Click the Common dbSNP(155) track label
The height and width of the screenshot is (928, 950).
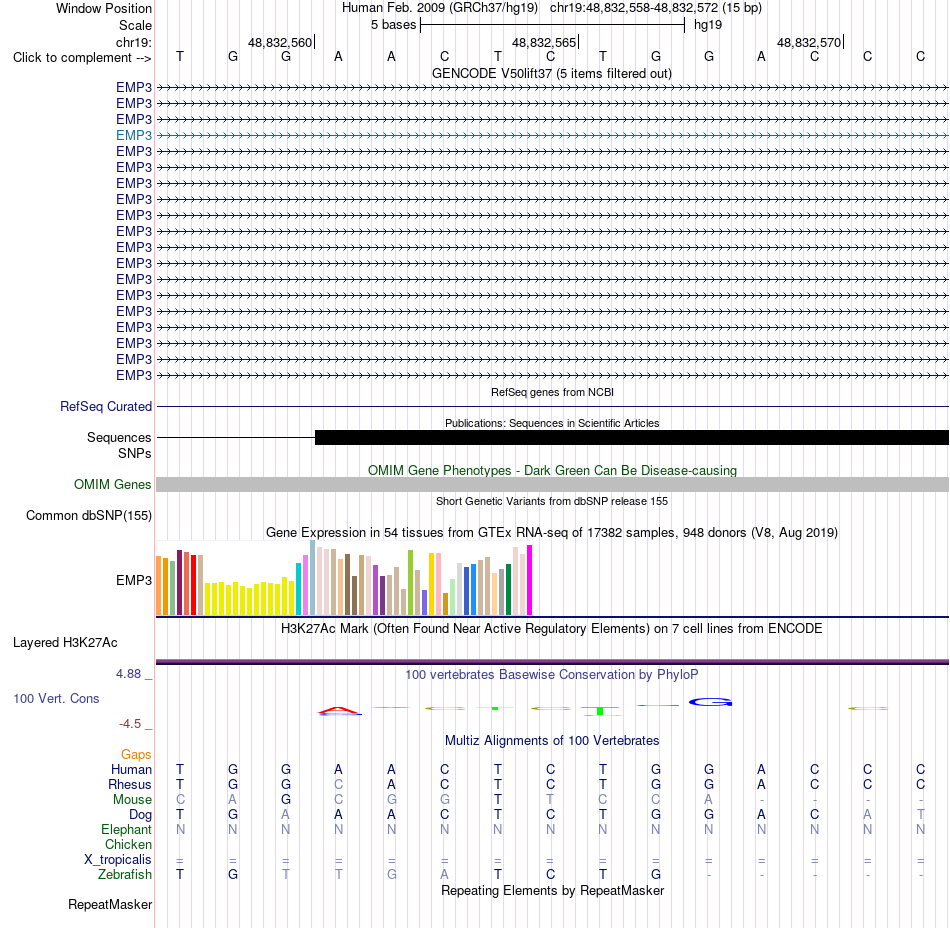tap(89, 515)
